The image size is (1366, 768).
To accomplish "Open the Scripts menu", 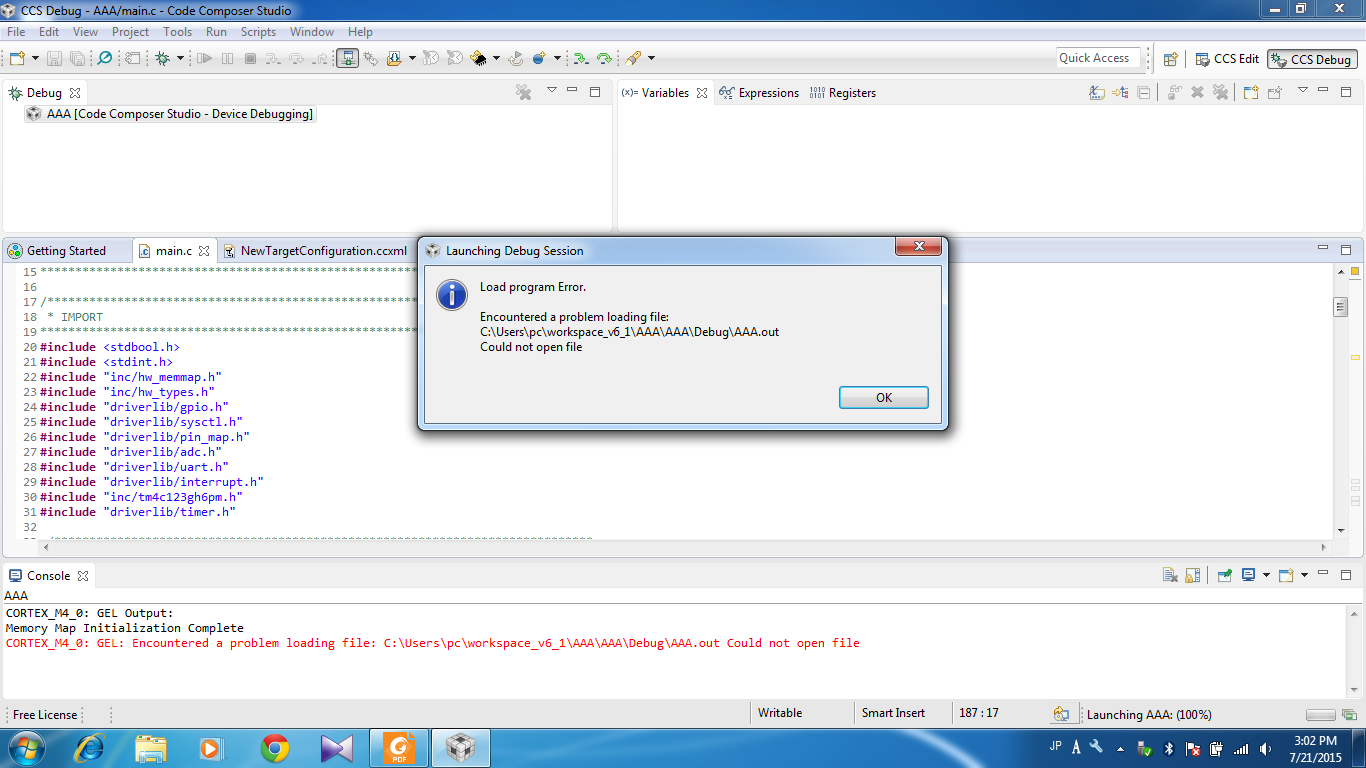I will [x=258, y=32].
